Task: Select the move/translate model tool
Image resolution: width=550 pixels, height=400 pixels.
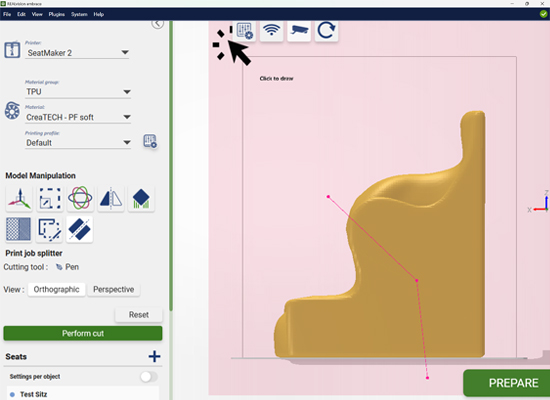Action: coord(19,198)
